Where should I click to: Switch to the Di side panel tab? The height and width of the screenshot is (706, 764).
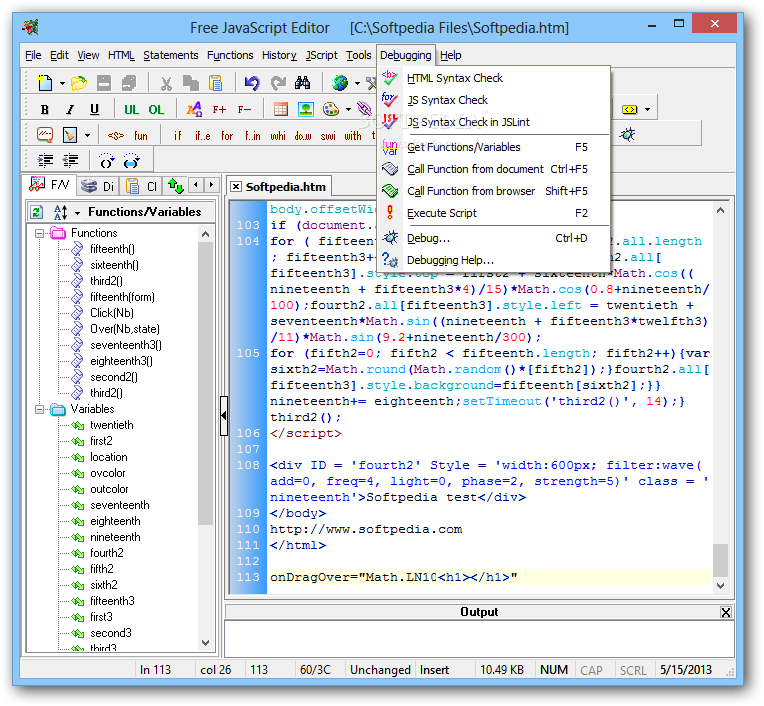coord(97,186)
